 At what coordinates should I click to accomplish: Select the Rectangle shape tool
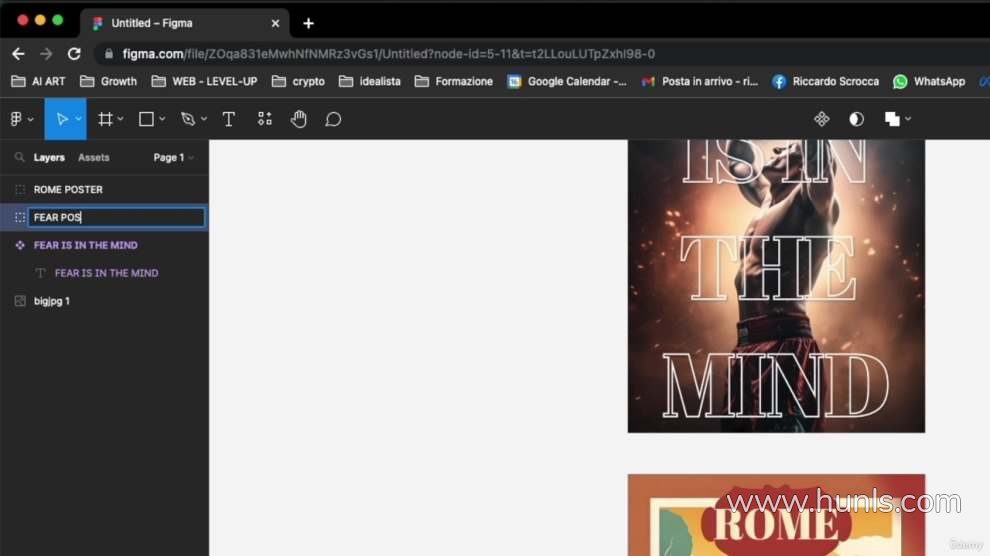(146, 119)
